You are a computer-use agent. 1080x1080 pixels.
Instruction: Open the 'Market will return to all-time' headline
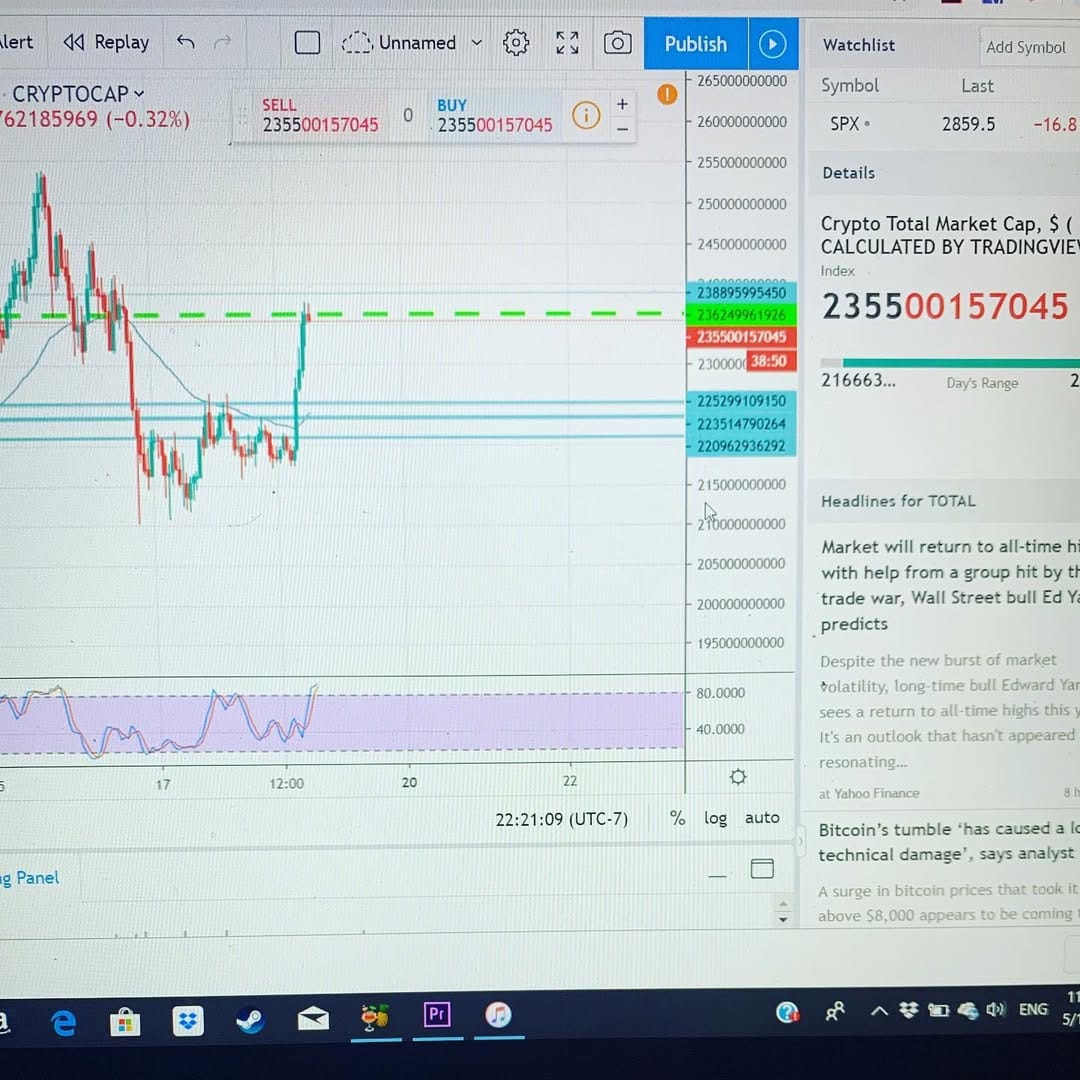click(x=951, y=585)
